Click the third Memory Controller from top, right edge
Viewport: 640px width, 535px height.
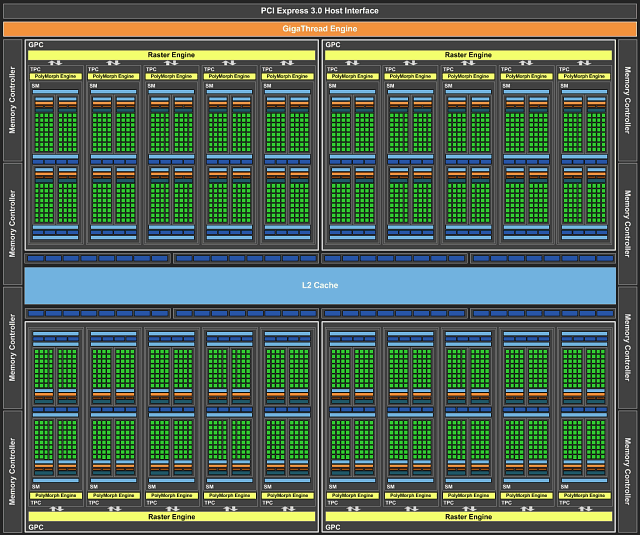tap(627, 347)
